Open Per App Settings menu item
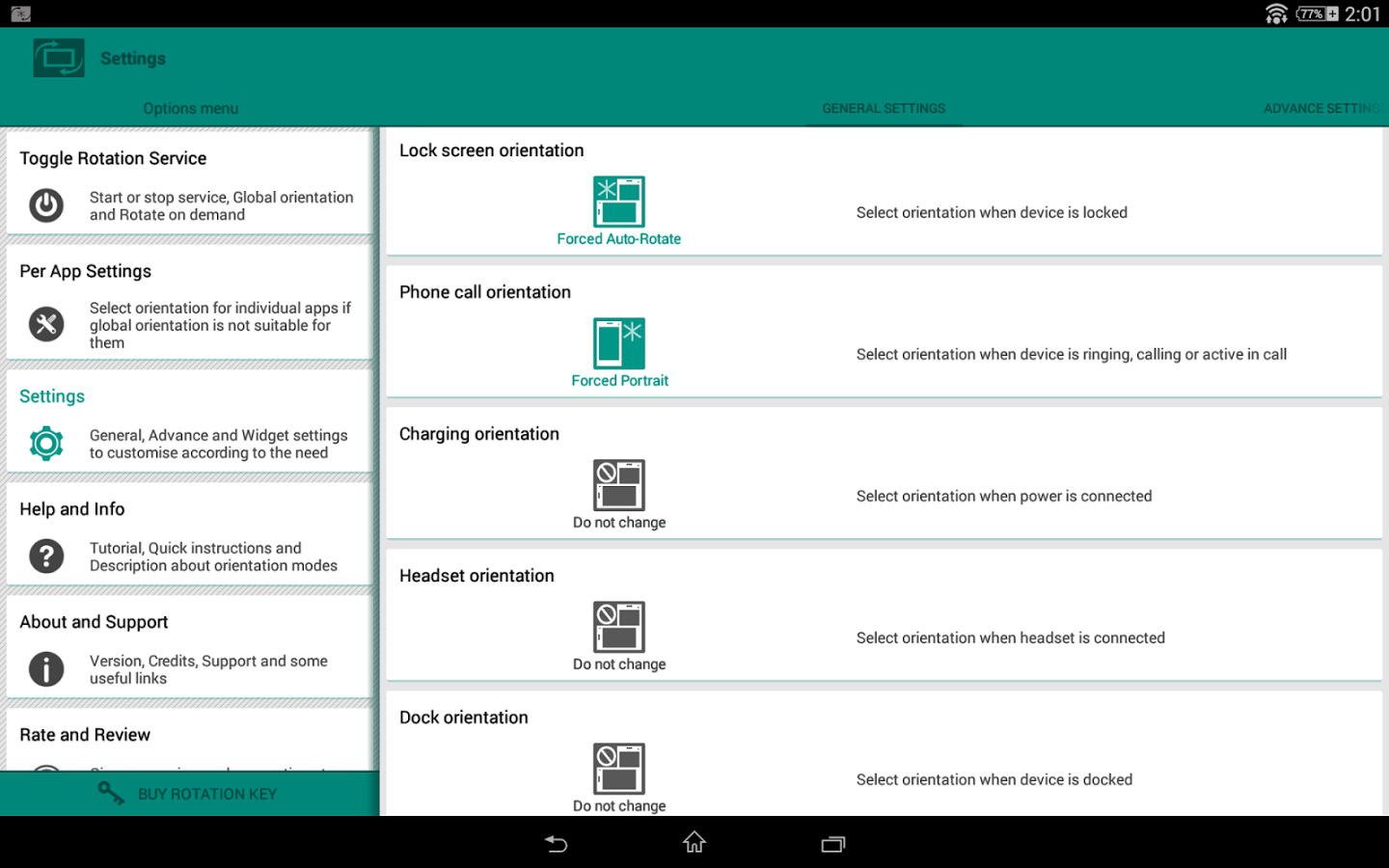Screen dimensions: 1389x868 pyautogui.click(x=189, y=303)
